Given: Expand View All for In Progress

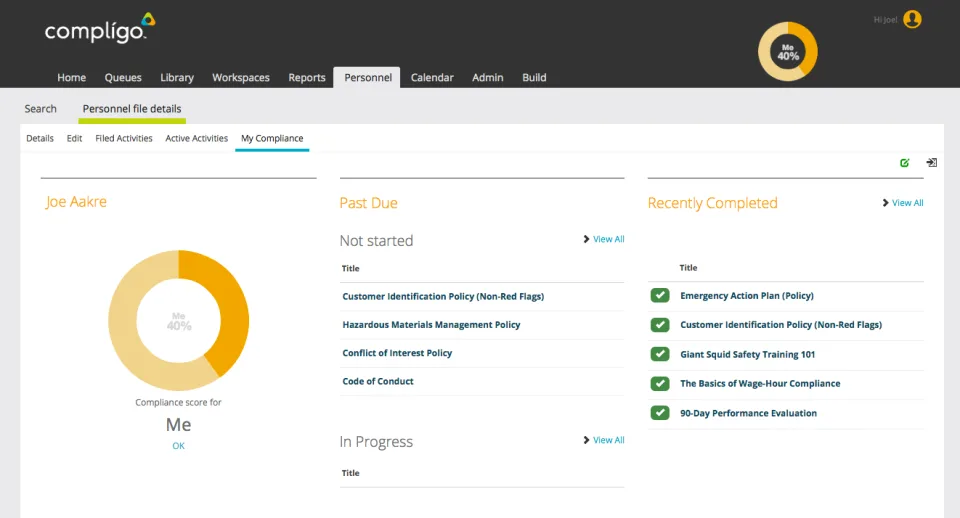Looking at the screenshot, I should point(604,440).
